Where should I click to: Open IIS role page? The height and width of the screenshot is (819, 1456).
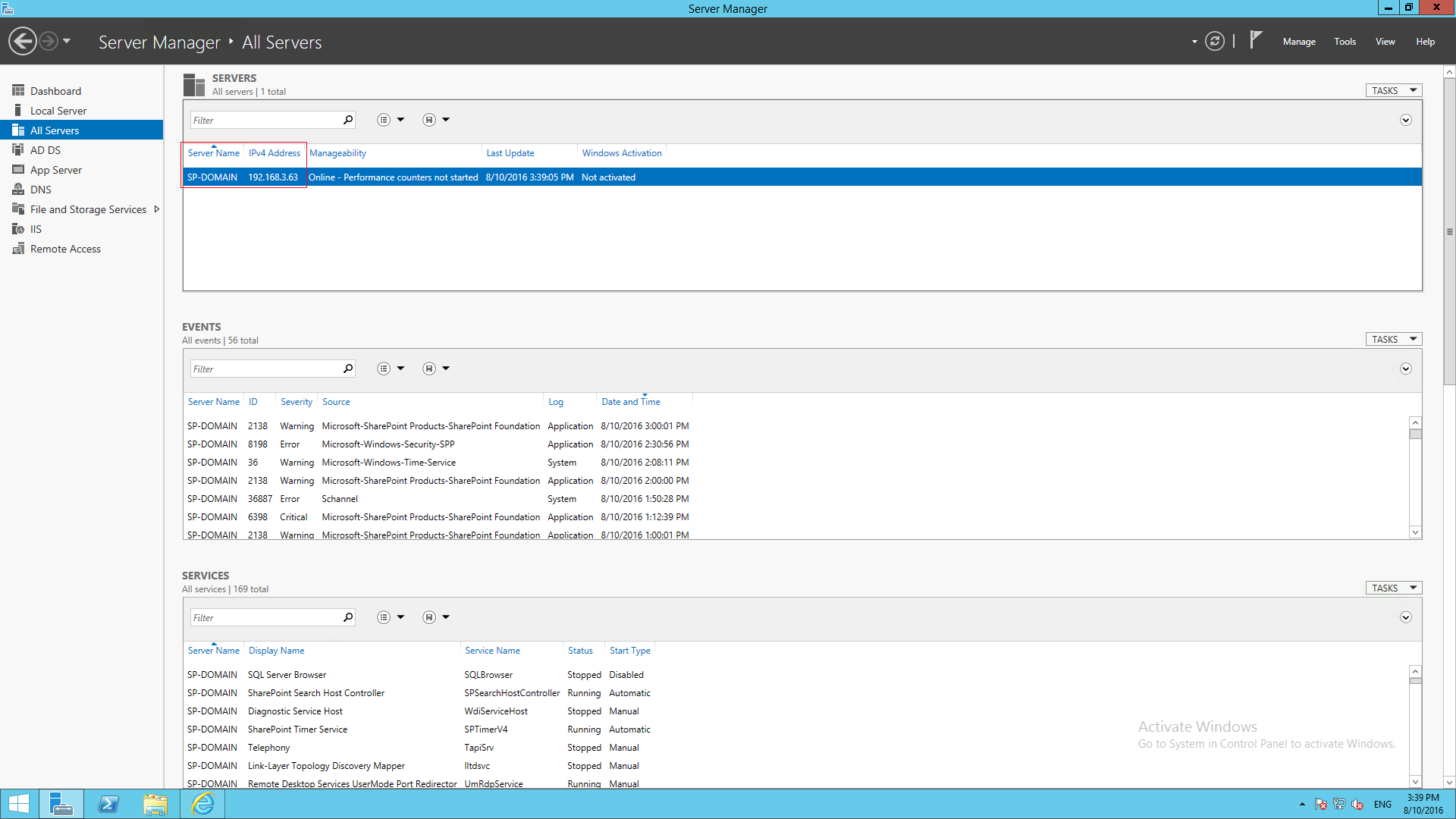(x=36, y=229)
